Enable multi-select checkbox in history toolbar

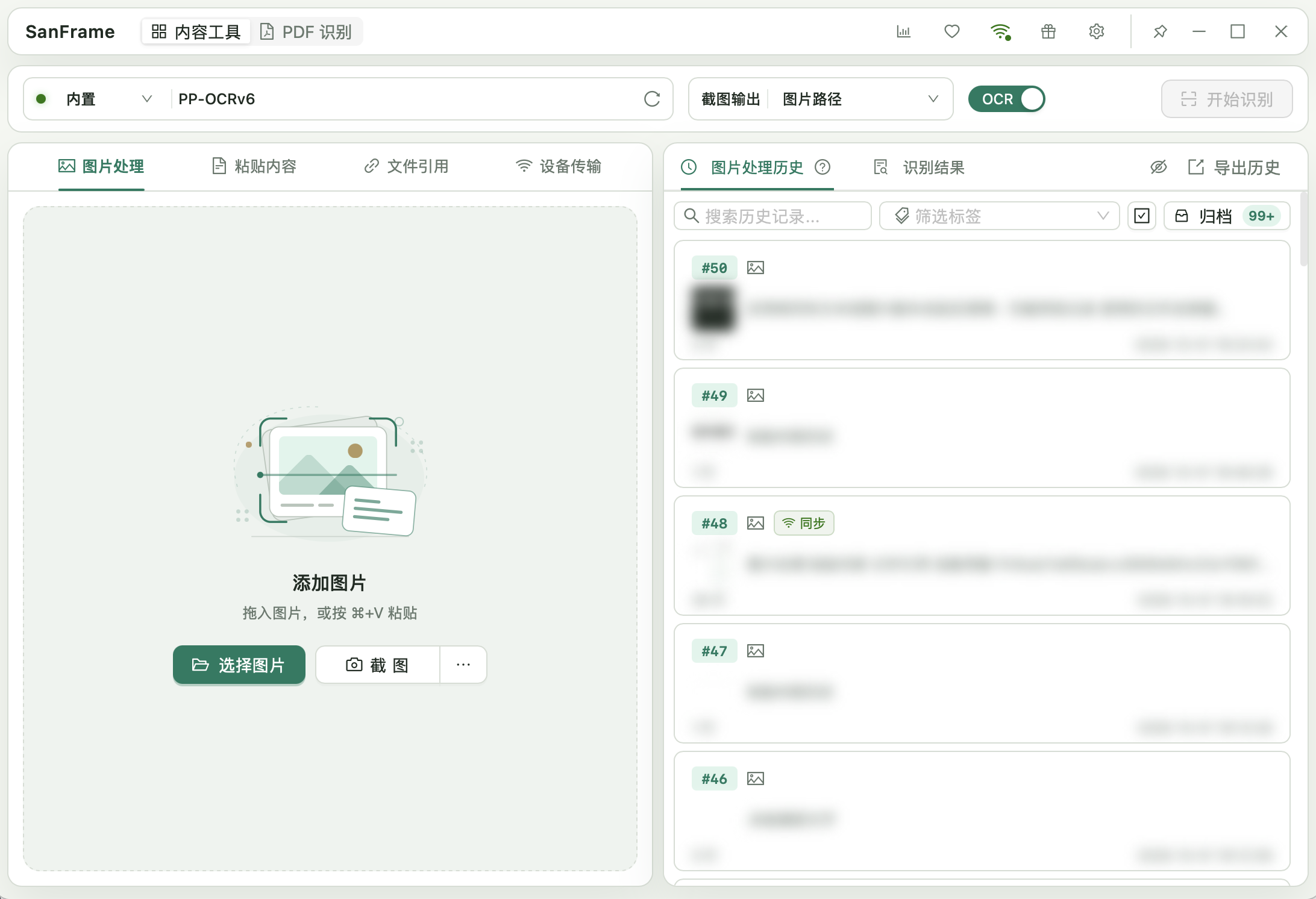tap(1142, 216)
